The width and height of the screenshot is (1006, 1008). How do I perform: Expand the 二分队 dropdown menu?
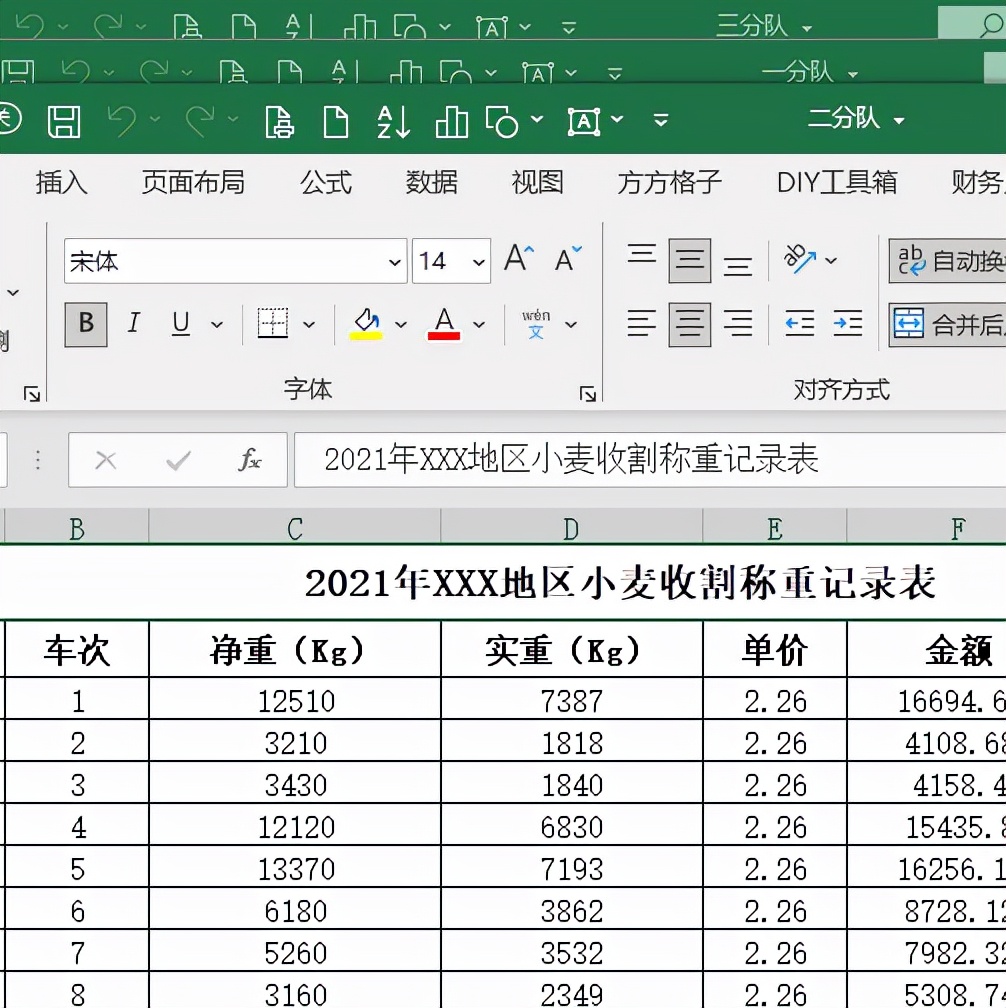[898, 118]
